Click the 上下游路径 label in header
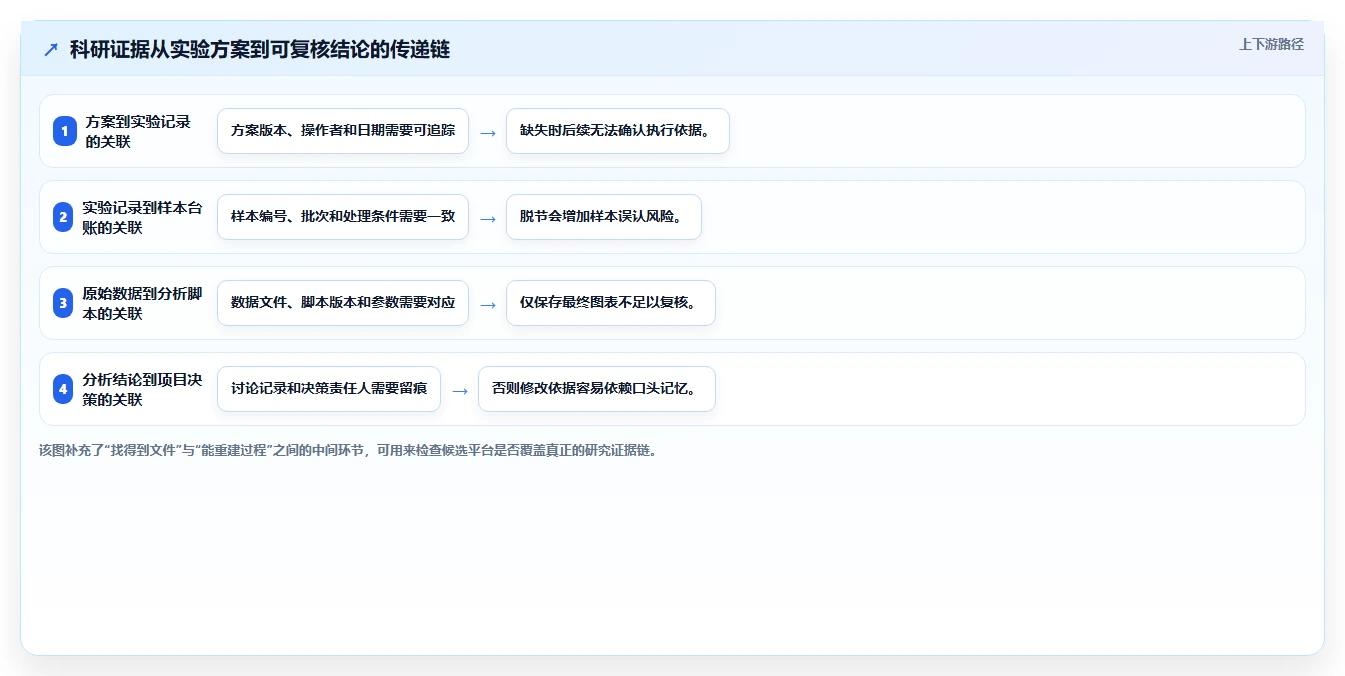Viewport: 1345px width, 676px height. [1271, 44]
